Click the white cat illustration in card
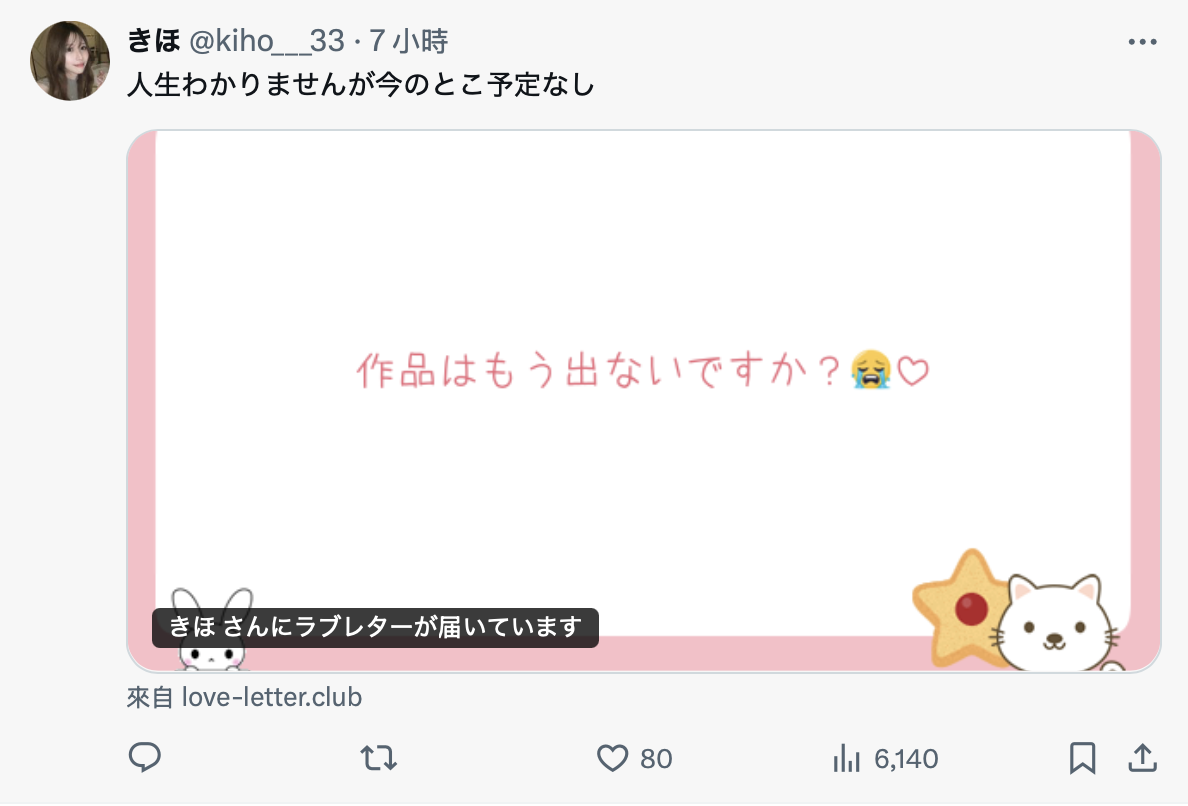 (x=1056, y=625)
